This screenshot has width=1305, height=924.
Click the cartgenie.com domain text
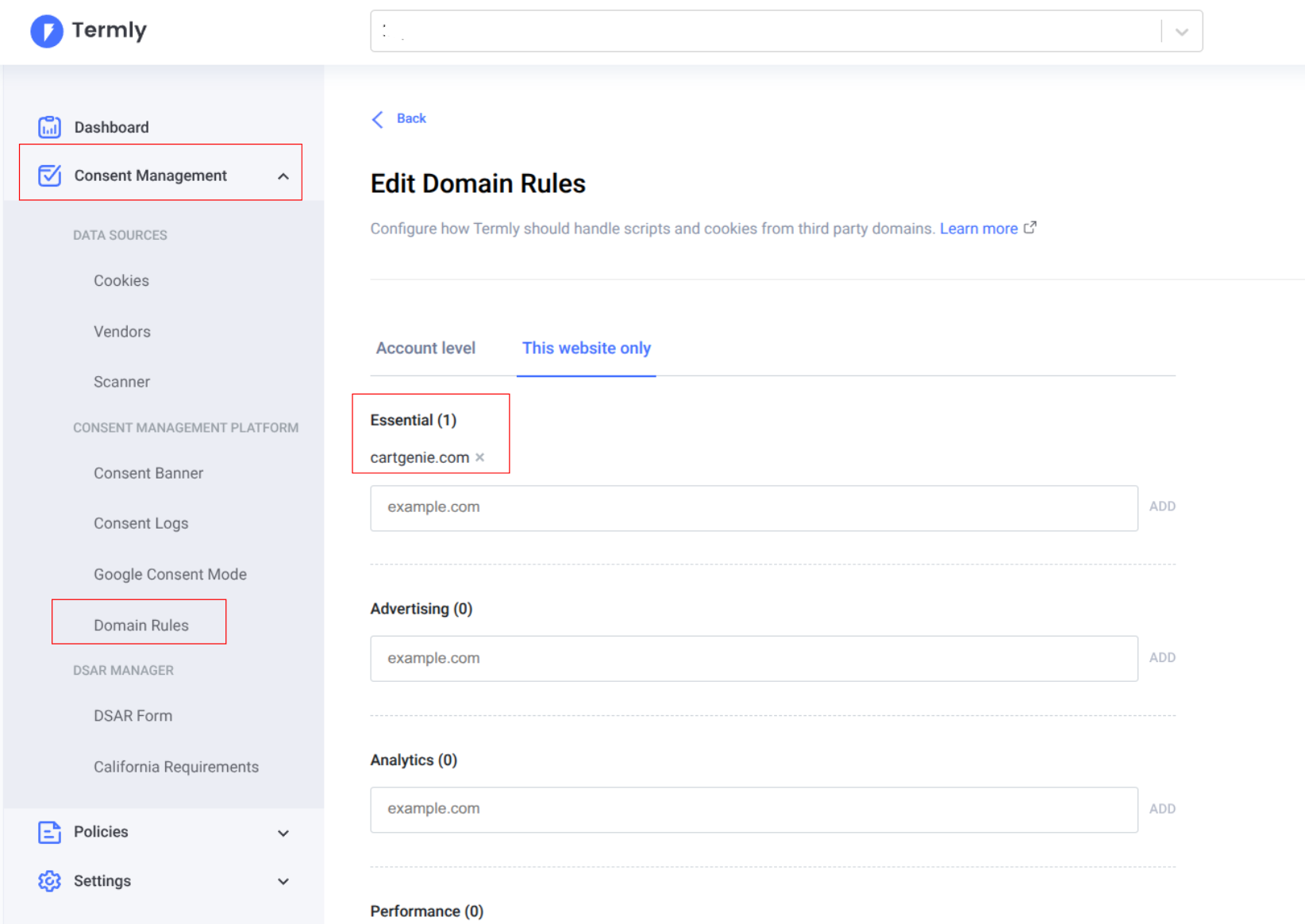(419, 458)
